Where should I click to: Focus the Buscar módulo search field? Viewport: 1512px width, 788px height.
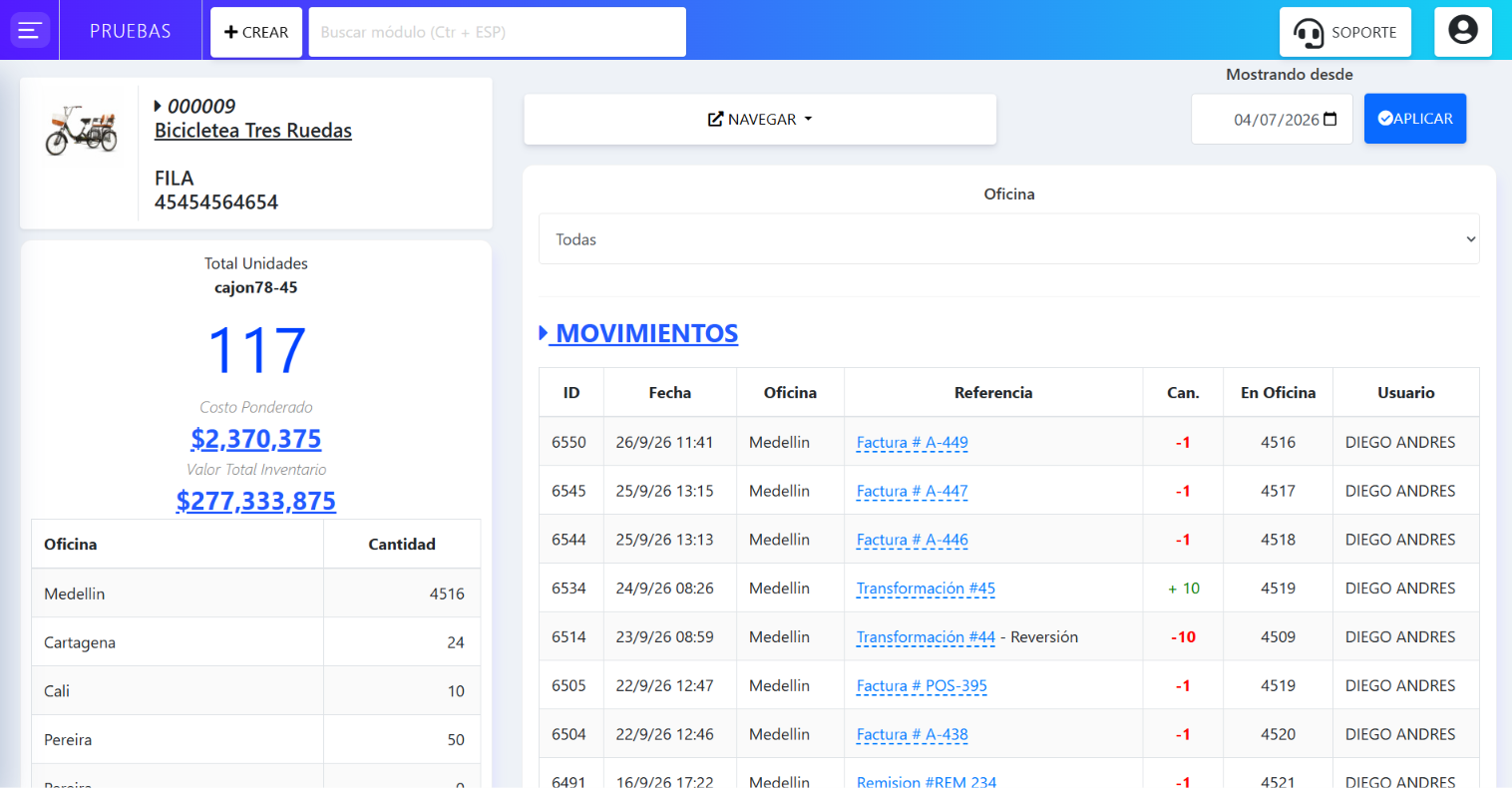point(498,32)
